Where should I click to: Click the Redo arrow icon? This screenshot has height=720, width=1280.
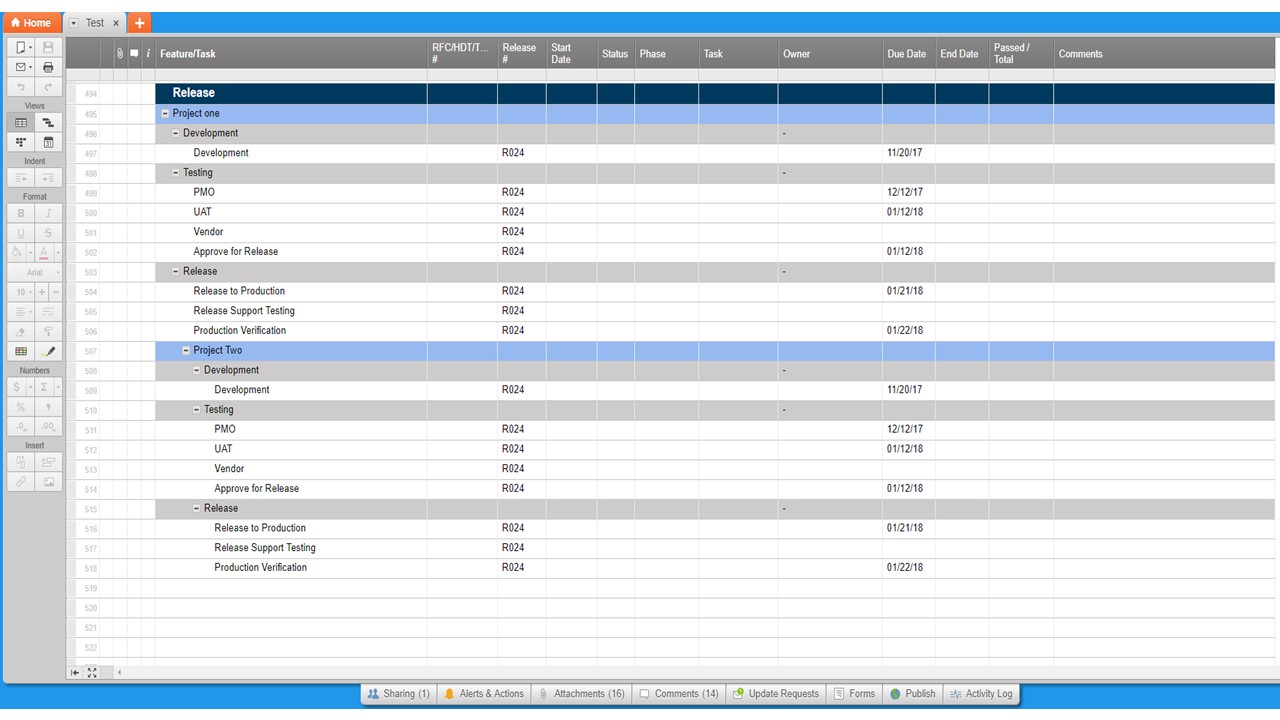[48, 88]
